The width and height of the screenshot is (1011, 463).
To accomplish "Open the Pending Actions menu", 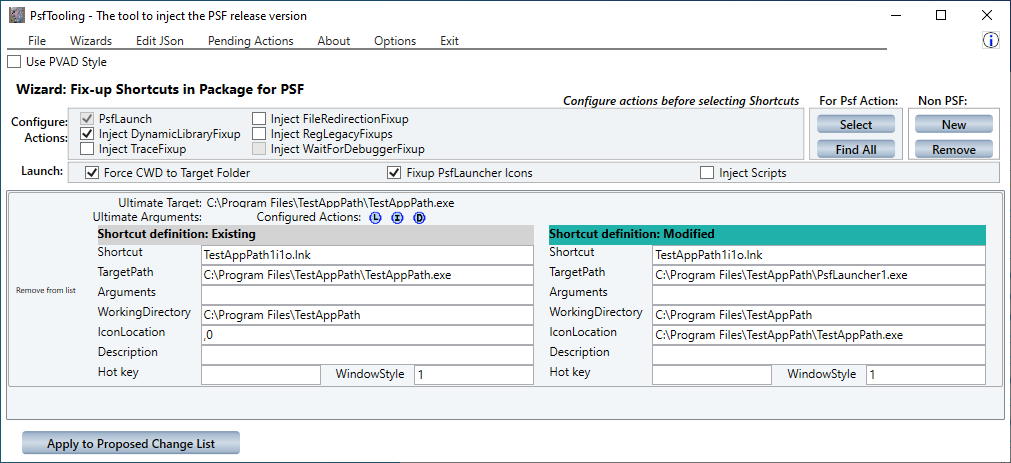I will coord(250,41).
